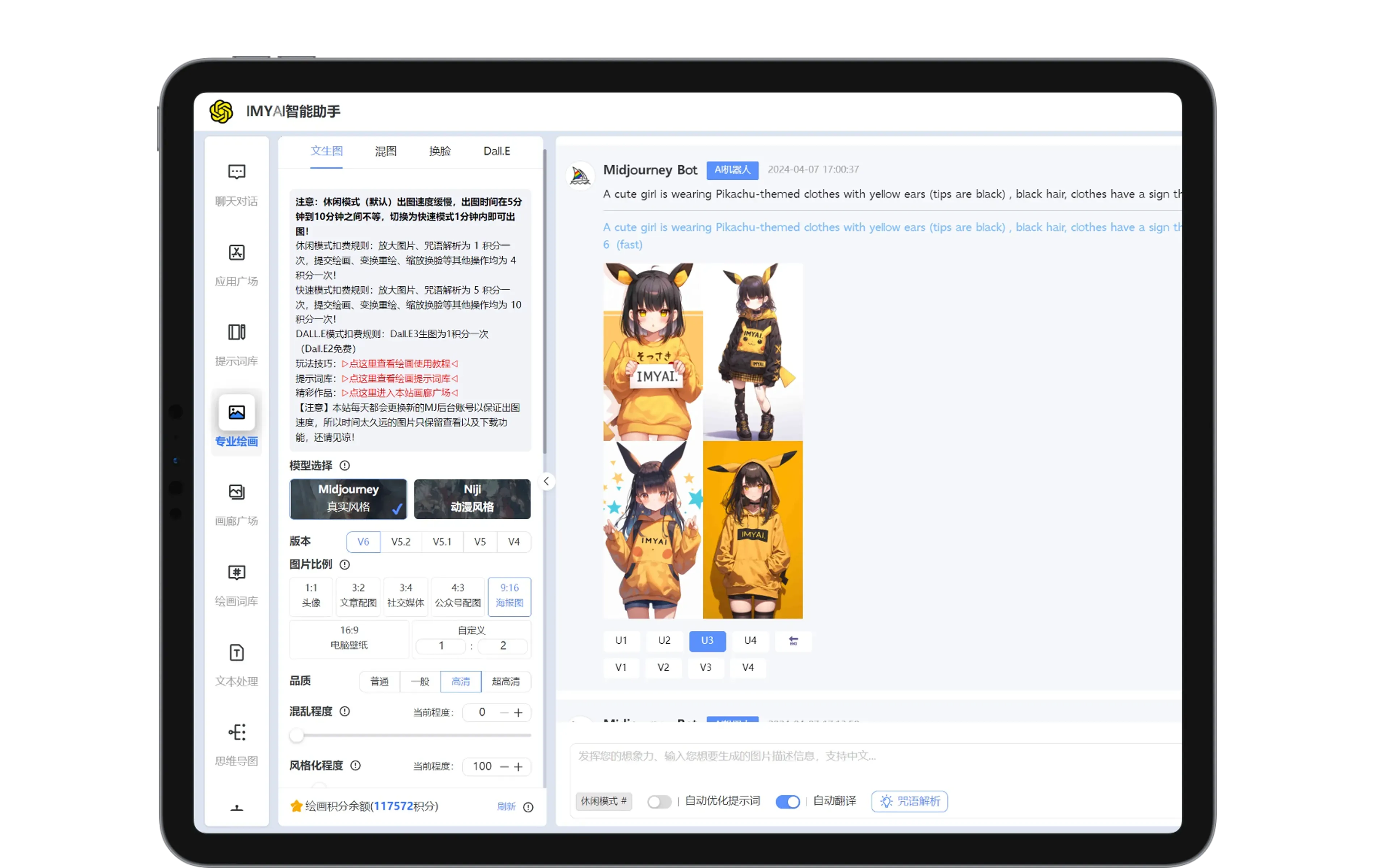Image resolution: width=1375 pixels, height=868 pixels.
Task: Select version V6
Action: 363,541
